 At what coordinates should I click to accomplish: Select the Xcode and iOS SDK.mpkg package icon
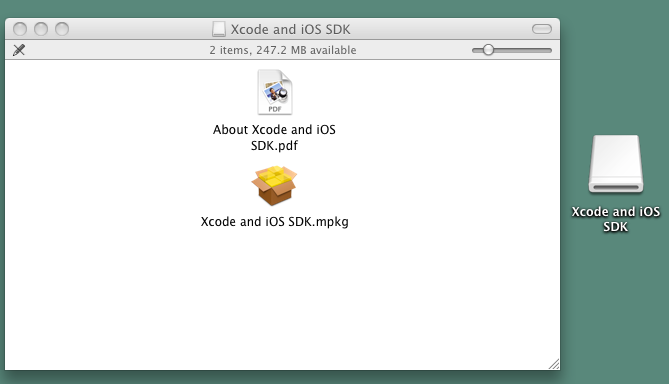[274, 186]
